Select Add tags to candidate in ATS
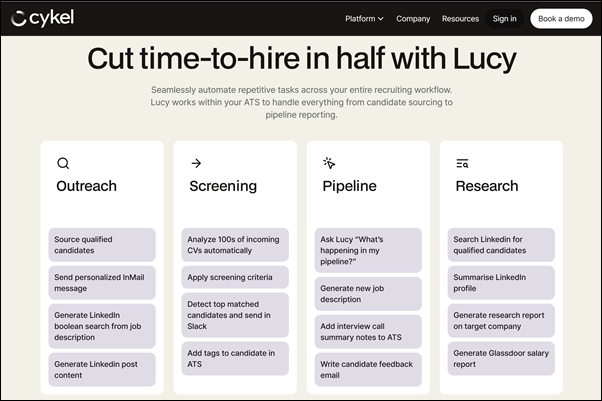602x401 pixels. pyautogui.click(x=235, y=358)
